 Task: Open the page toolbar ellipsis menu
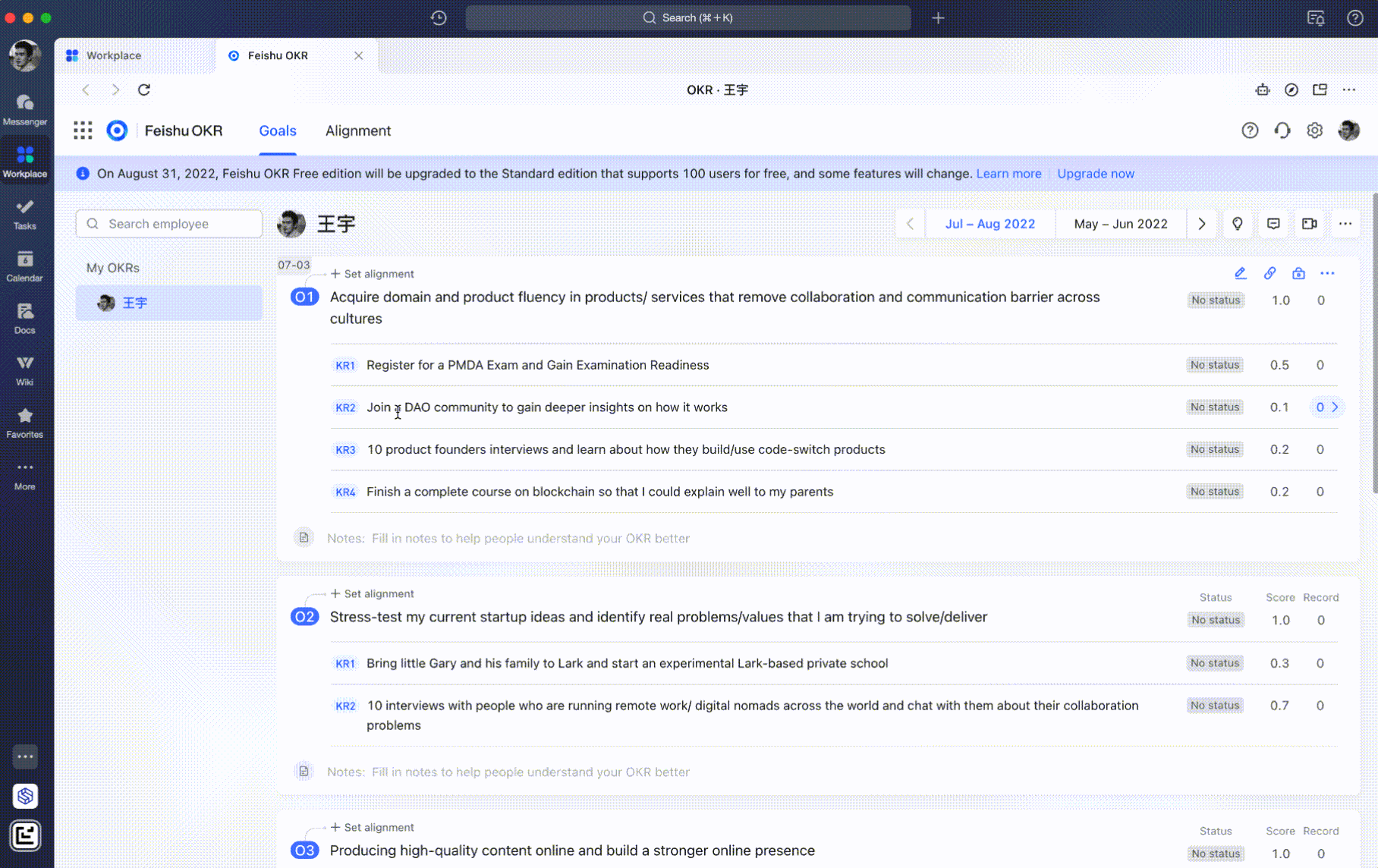coord(1348,90)
